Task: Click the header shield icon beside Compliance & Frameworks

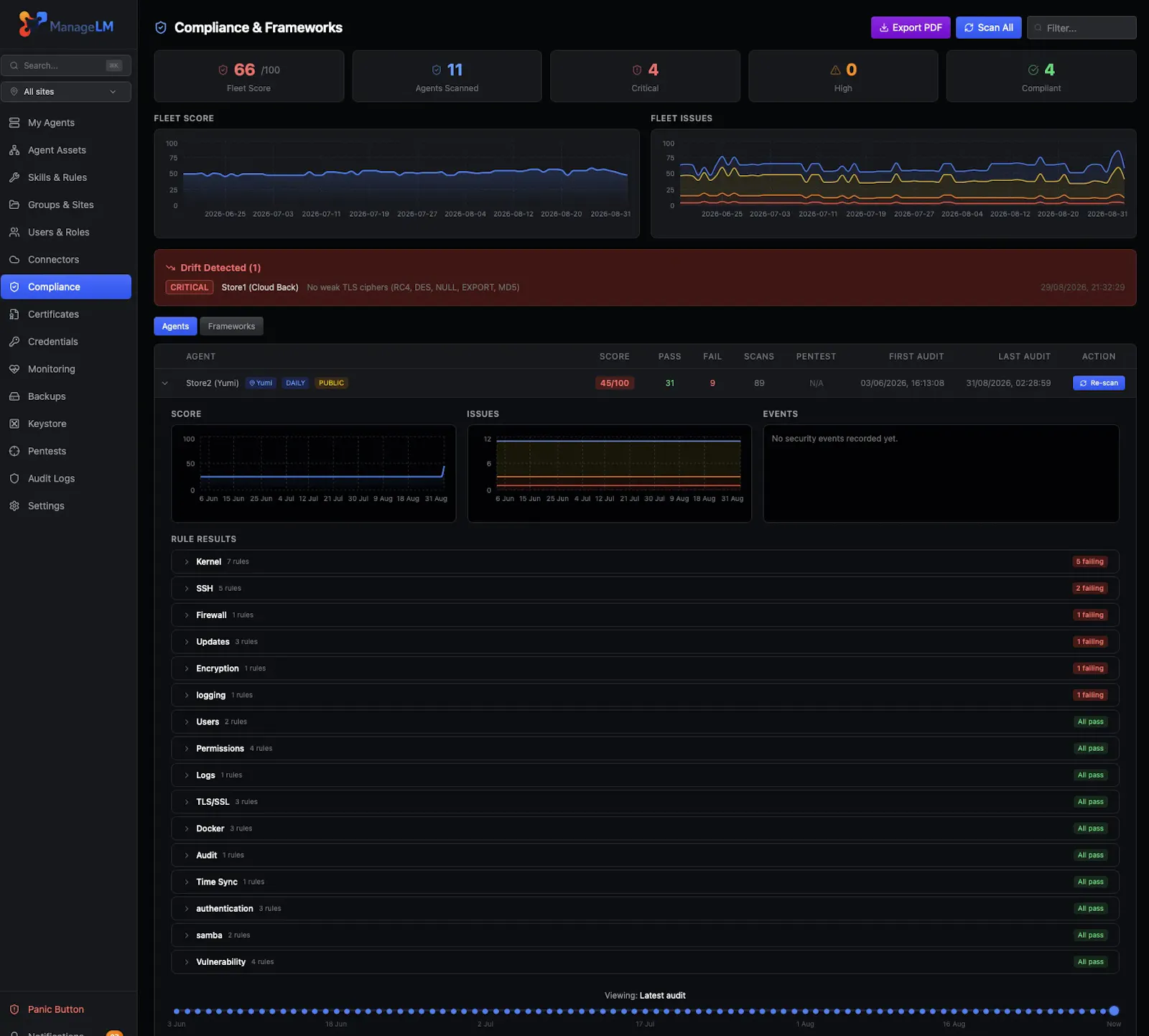Action: pyautogui.click(x=161, y=27)
